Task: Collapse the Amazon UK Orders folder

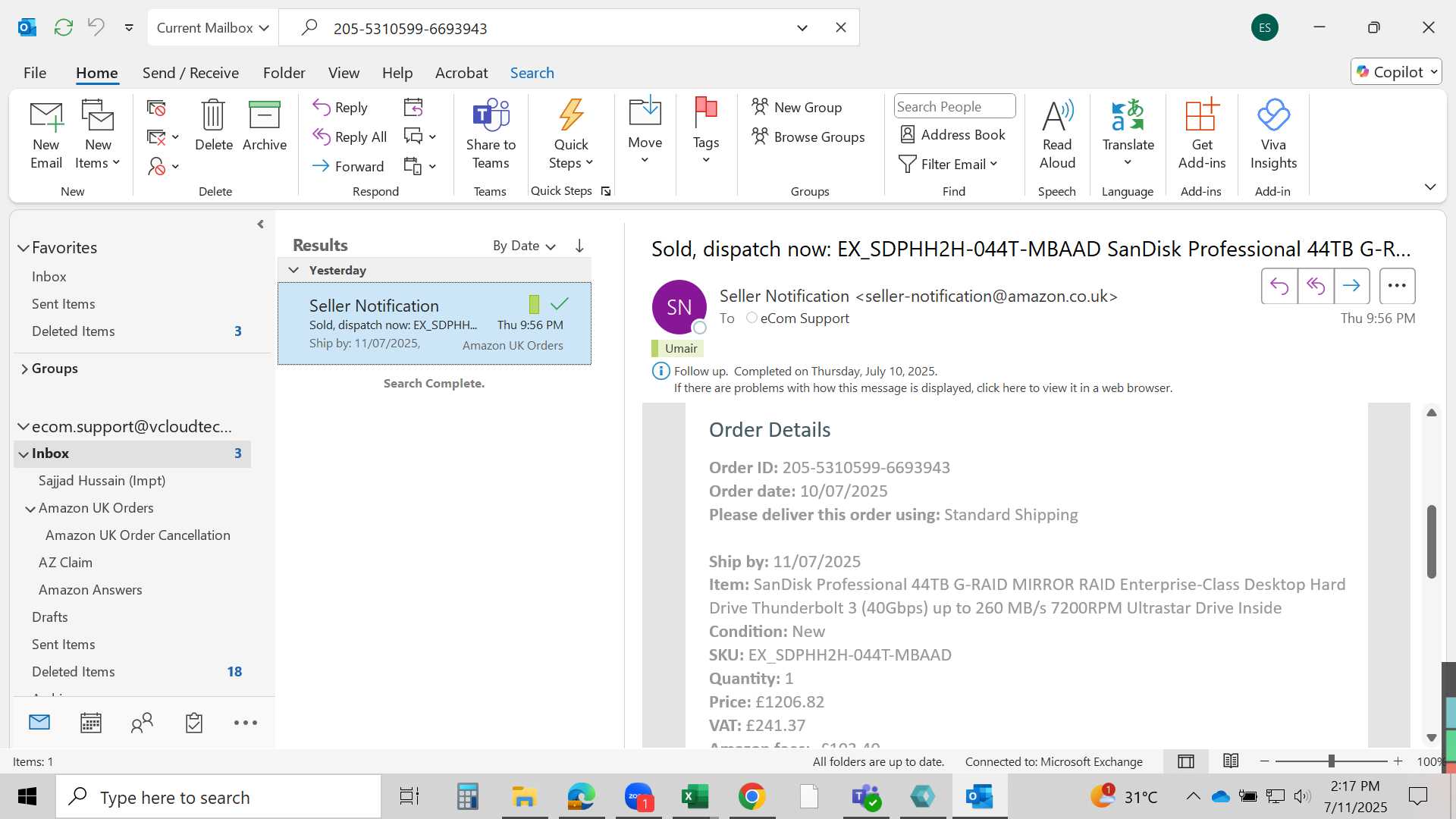Action: (x=30, y=509)
